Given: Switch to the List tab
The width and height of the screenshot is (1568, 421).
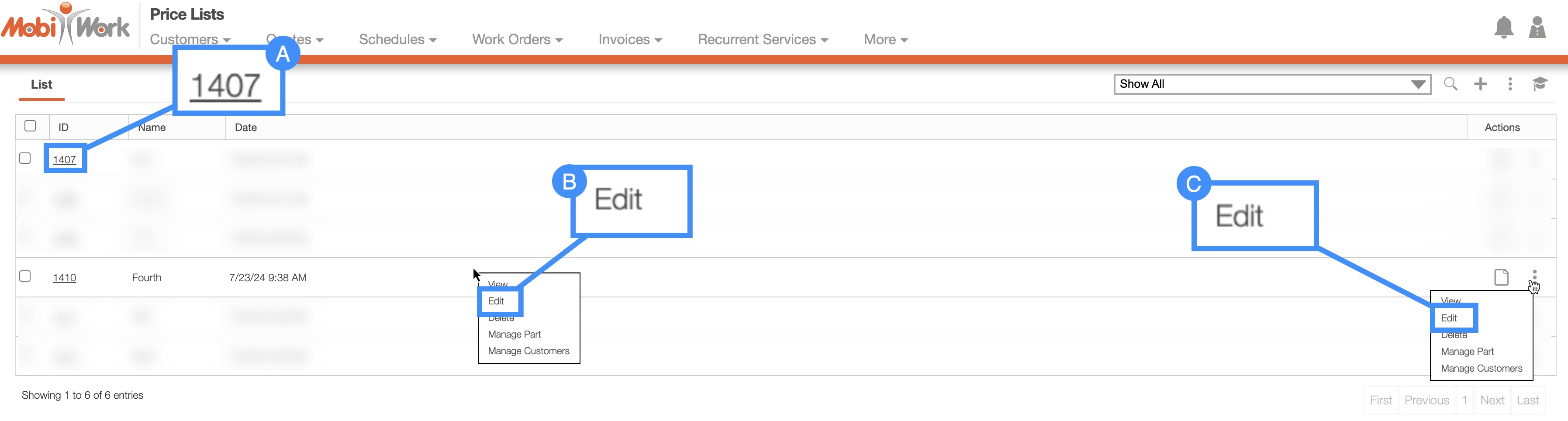Looking at the screenshot, I should click(41, 85).
